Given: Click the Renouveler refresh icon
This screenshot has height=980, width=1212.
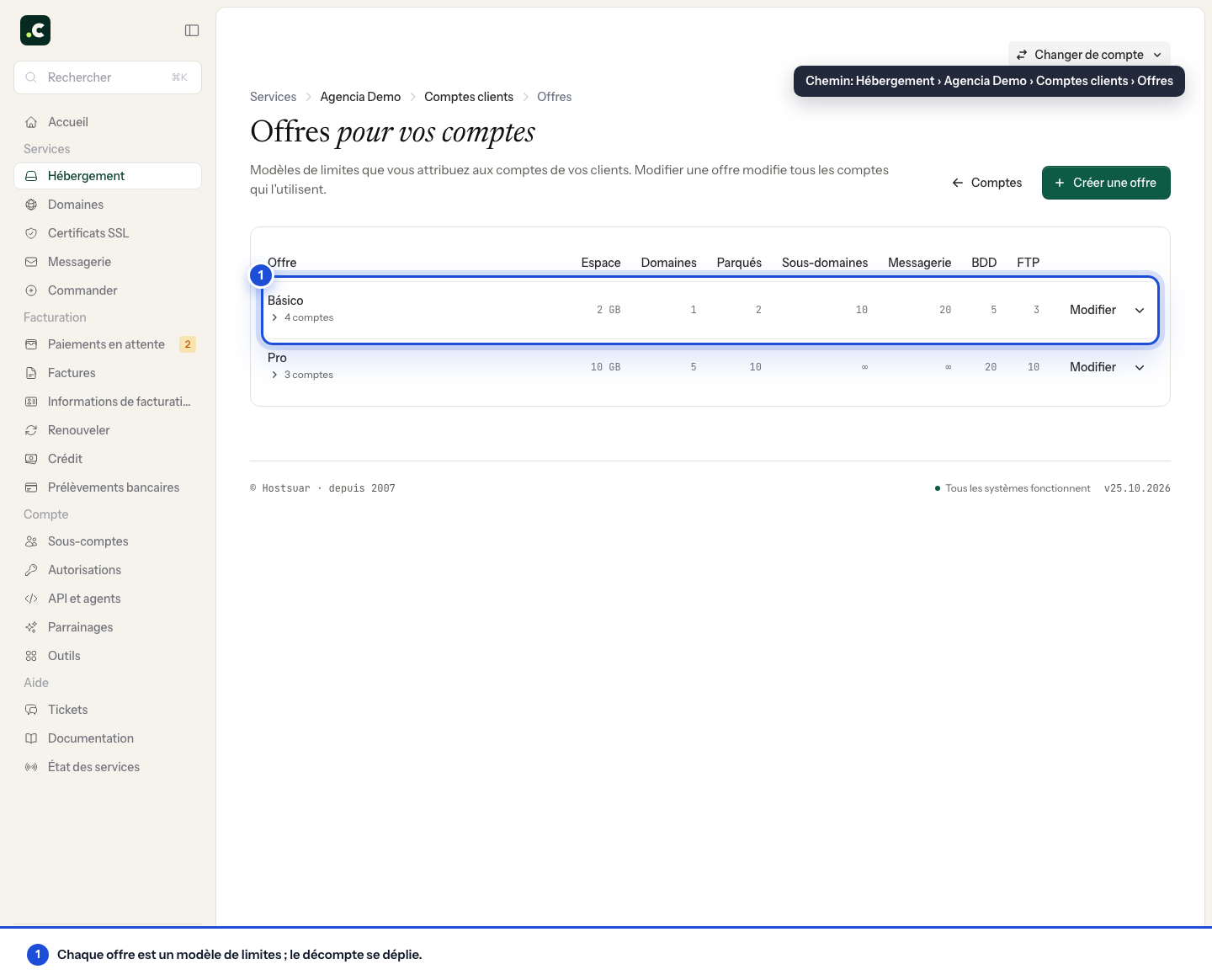Looking at the screenshot, I should 31,430.
